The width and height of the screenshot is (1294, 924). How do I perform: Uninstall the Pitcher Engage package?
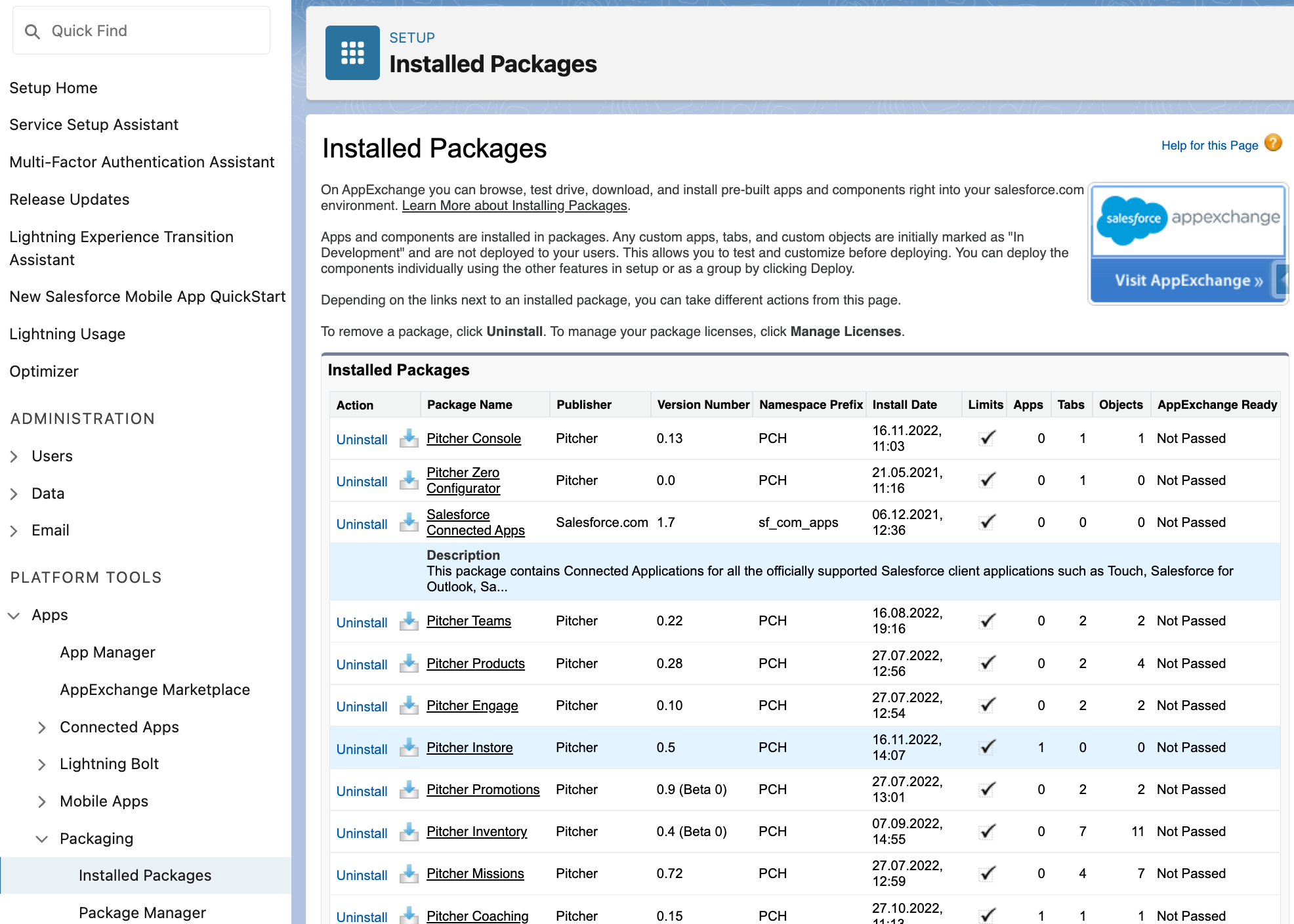point(362,707)
